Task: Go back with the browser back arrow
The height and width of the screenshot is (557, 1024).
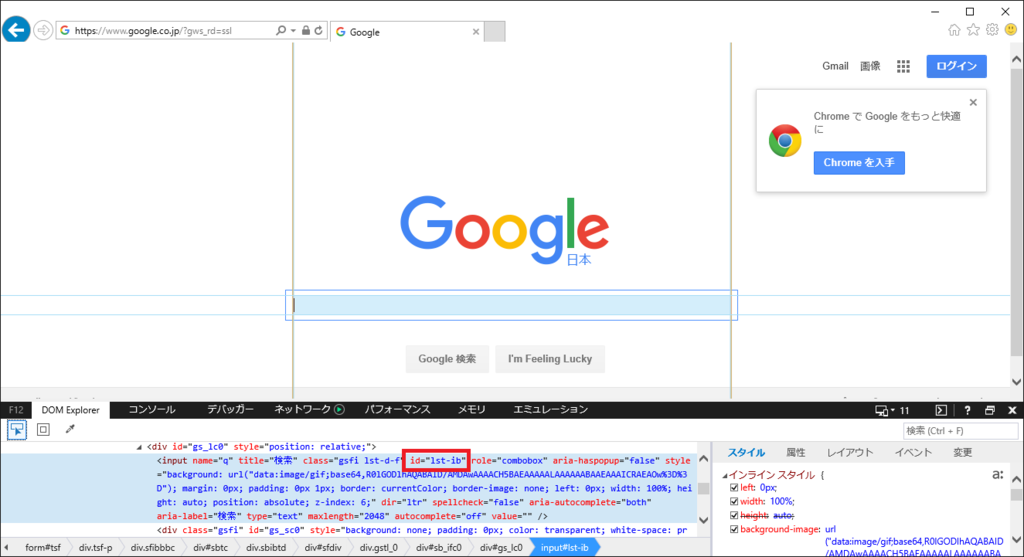Action: point(16,30)
